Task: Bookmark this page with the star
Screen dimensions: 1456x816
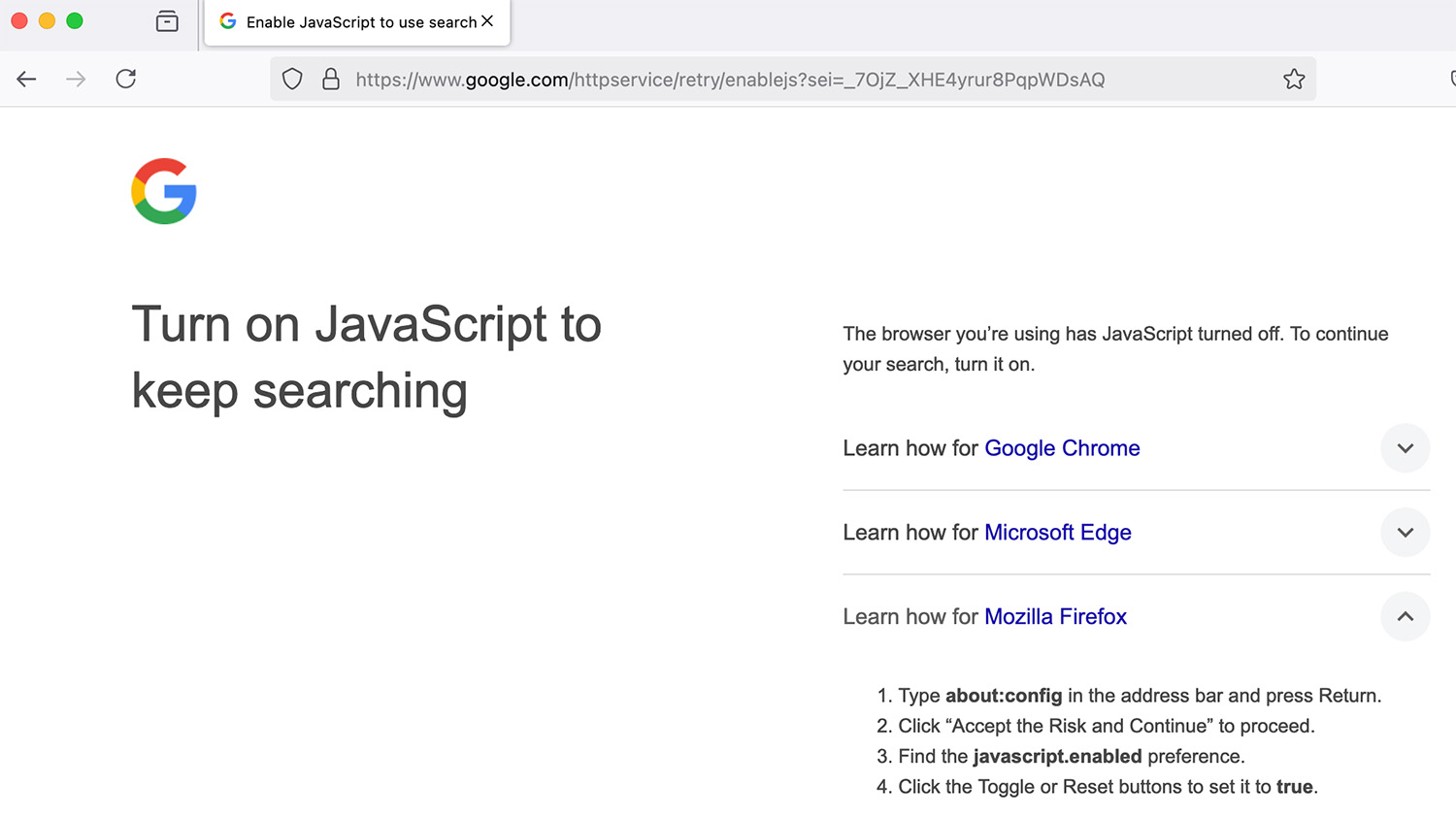Action: coord(1294,80)
